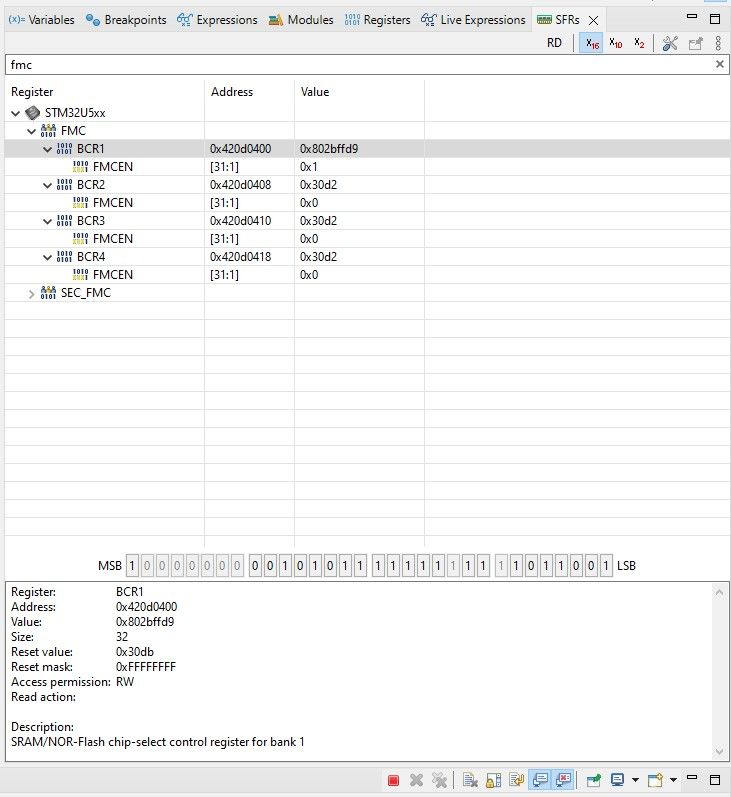The width and height of the screenshot is (731, 797).
Task: Click into the fmc register filter field
Action: click(358, 65)
